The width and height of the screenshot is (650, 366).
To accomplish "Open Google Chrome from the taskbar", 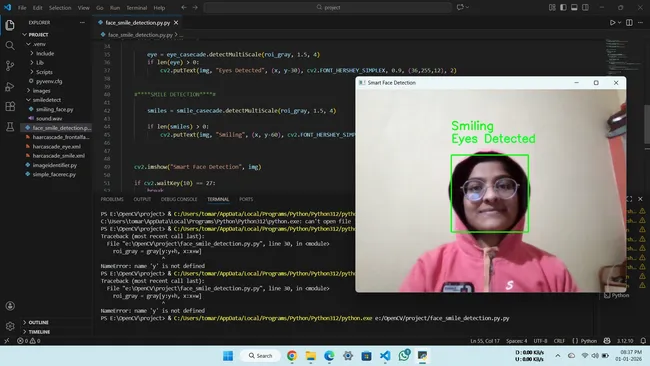I will coord(292,356).
